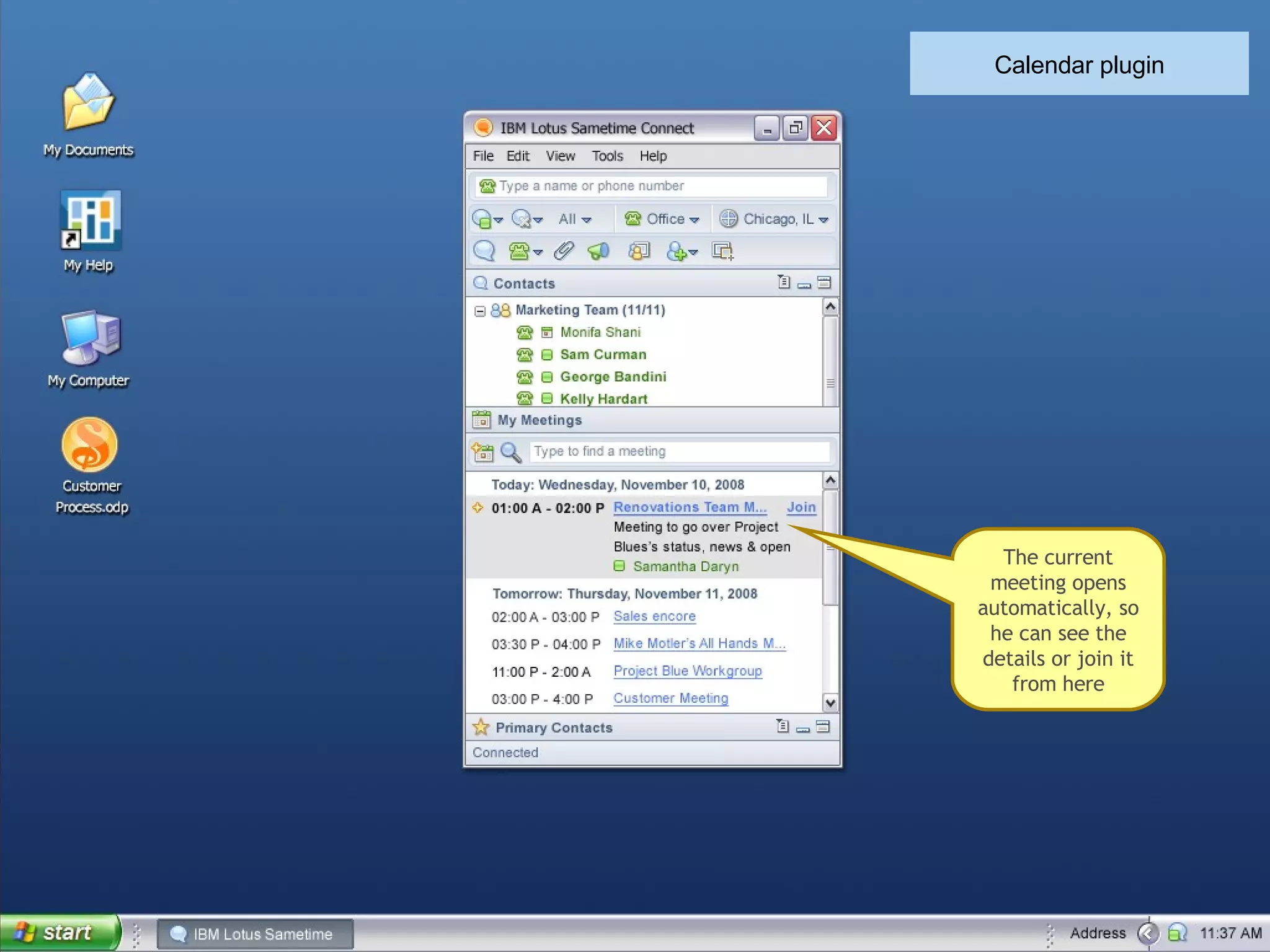Viewport: 1270px width, 952px height.
Task: Maximize the Contacts panel
Action: 824,283
